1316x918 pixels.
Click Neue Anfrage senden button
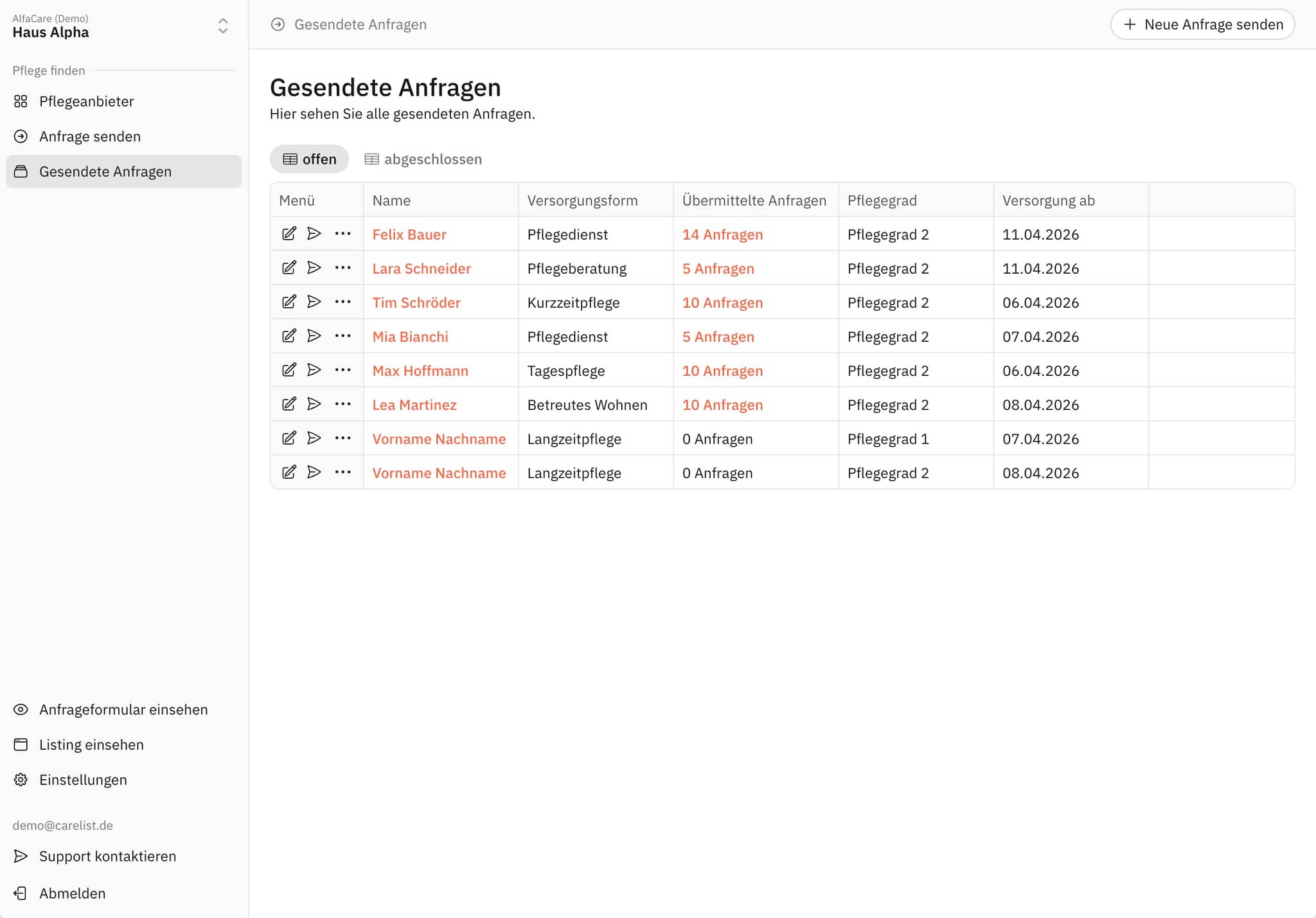(1202, 24)
